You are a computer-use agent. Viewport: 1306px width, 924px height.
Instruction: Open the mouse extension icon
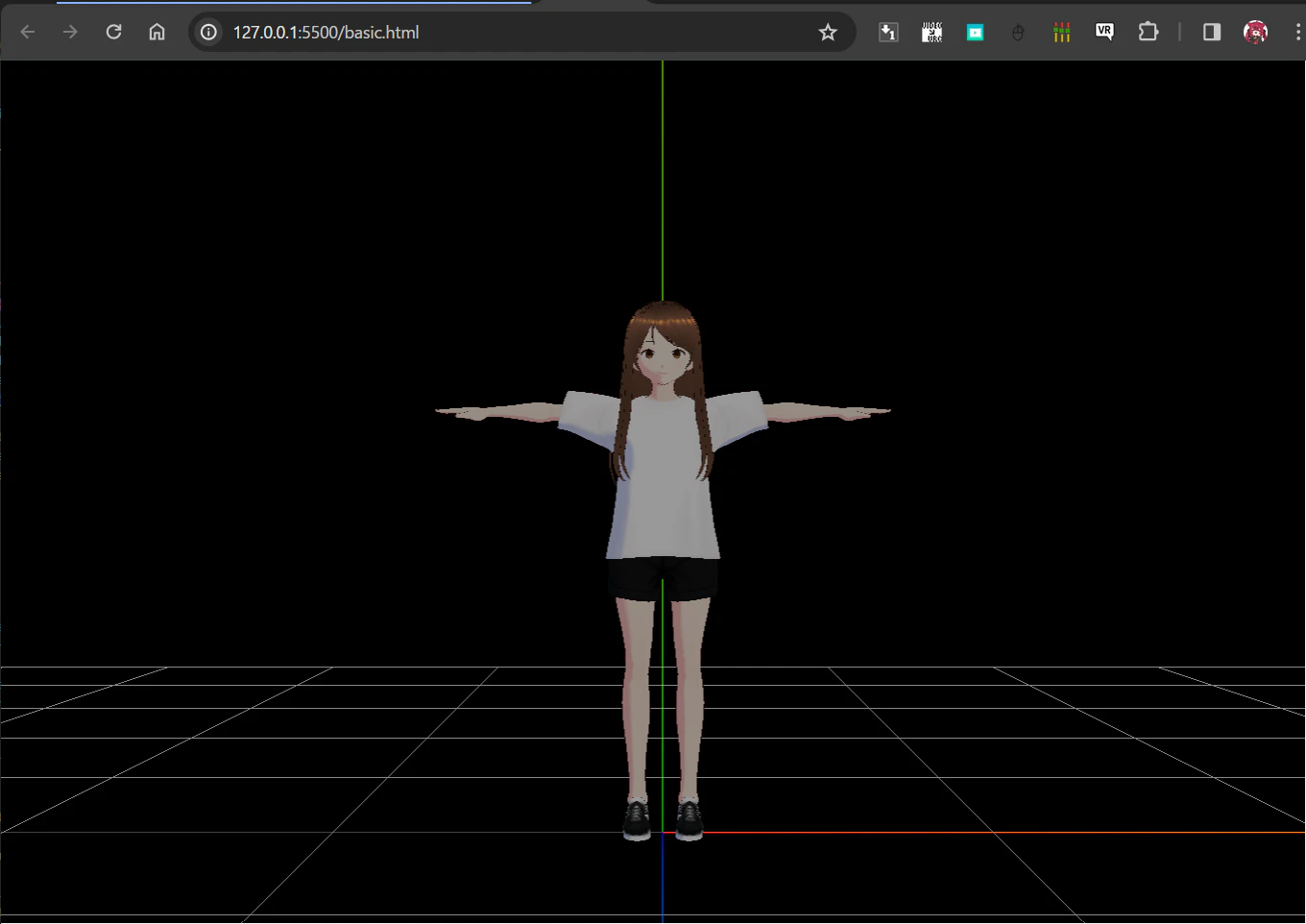[1018, 33]
